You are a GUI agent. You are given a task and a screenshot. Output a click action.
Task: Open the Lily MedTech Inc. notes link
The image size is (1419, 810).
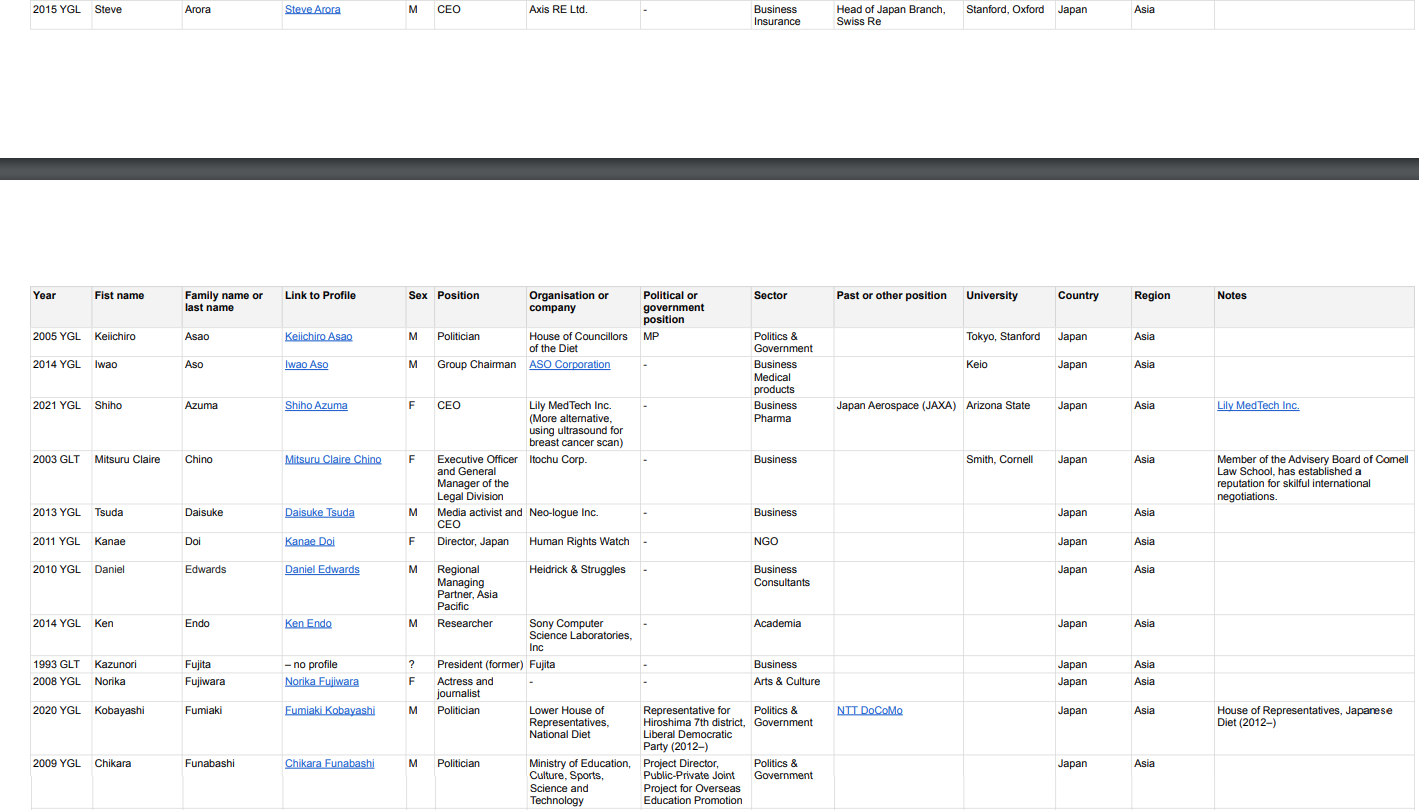point(1258,405)
